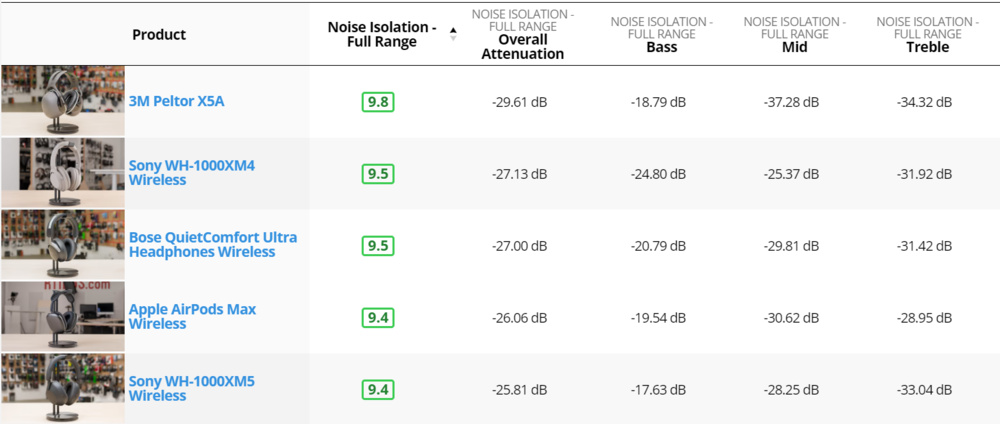Select the Bose QuietComfort Ultra product image

point(63,245)
